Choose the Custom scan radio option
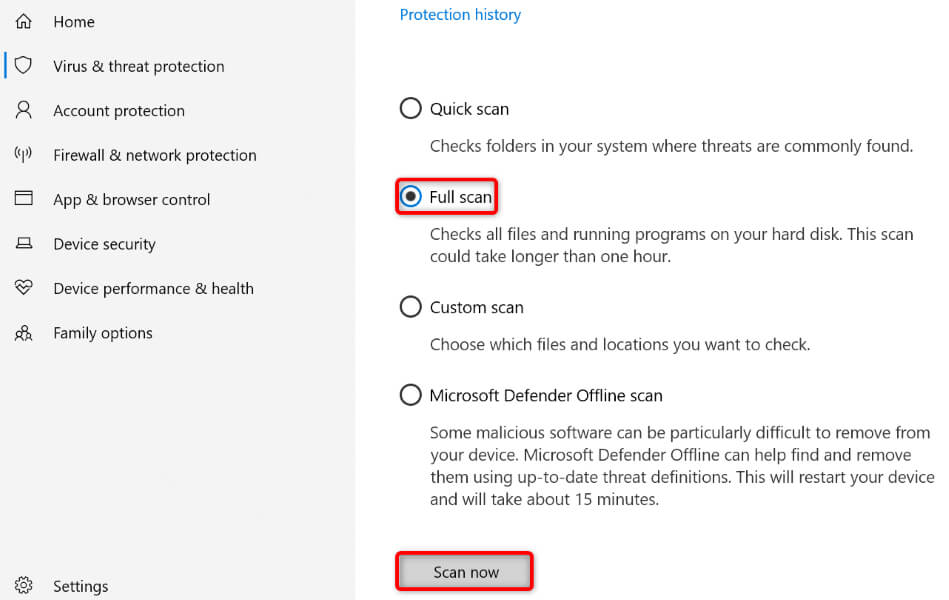This screenshot has height=600, width=949. coord(410,307)
